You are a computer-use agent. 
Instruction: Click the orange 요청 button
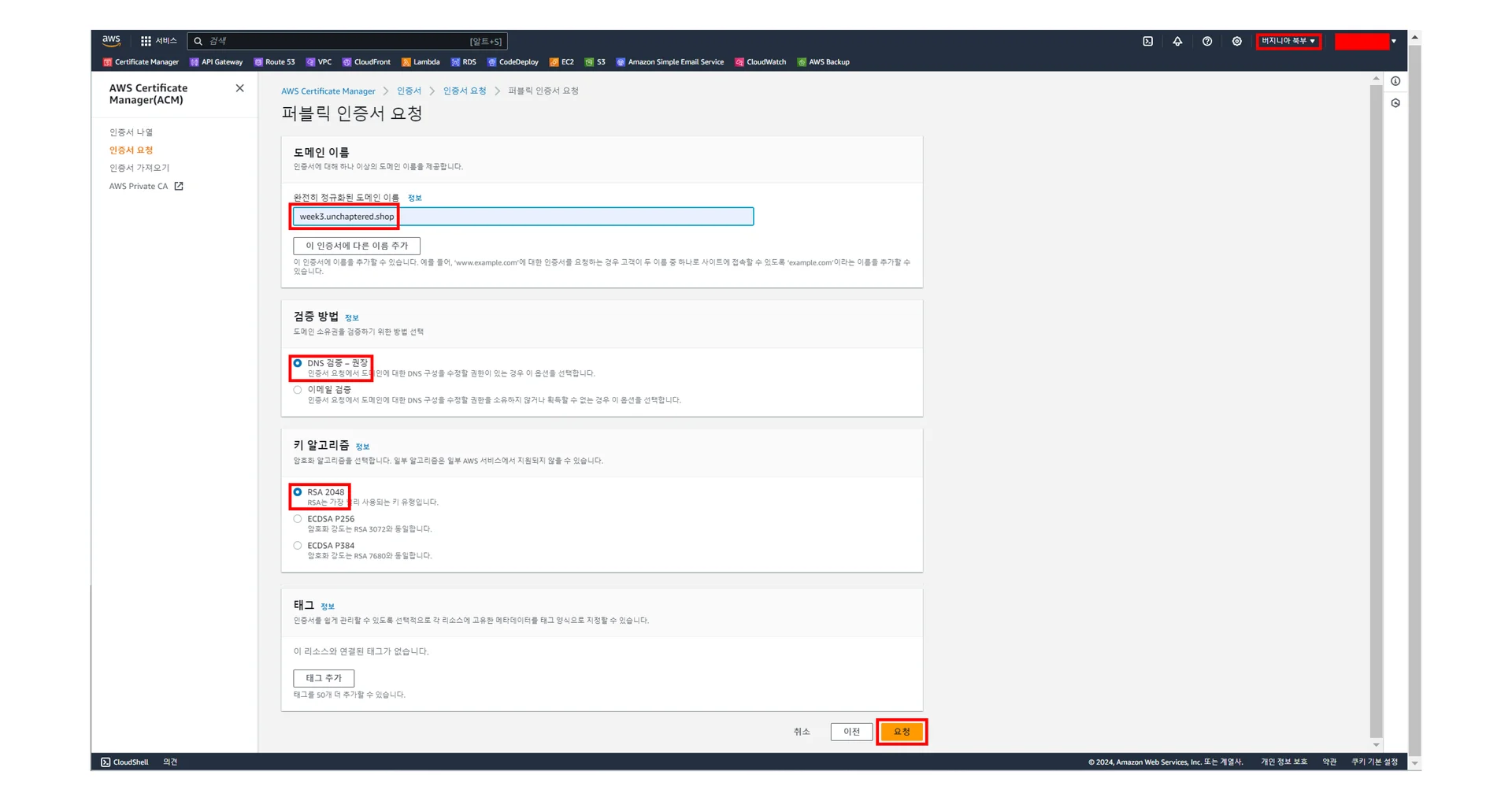(x=902, y=732)
